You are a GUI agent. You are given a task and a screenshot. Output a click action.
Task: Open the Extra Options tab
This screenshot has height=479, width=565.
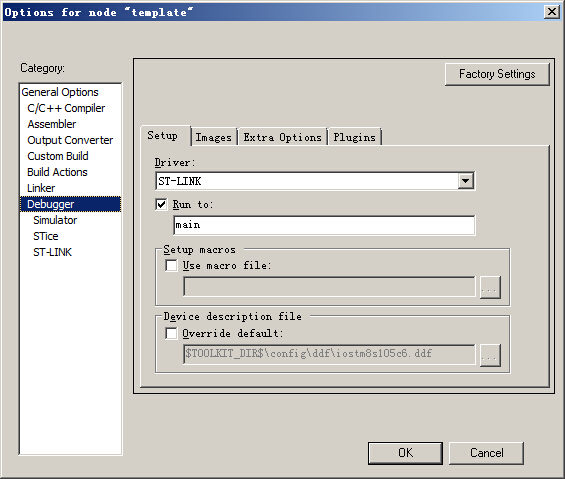click(282, 137)
